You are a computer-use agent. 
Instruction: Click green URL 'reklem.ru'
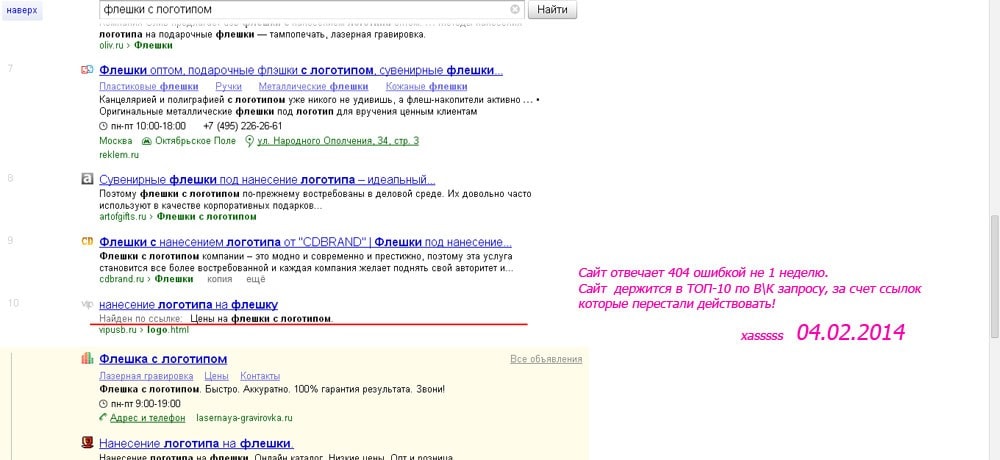pos(119,155)
